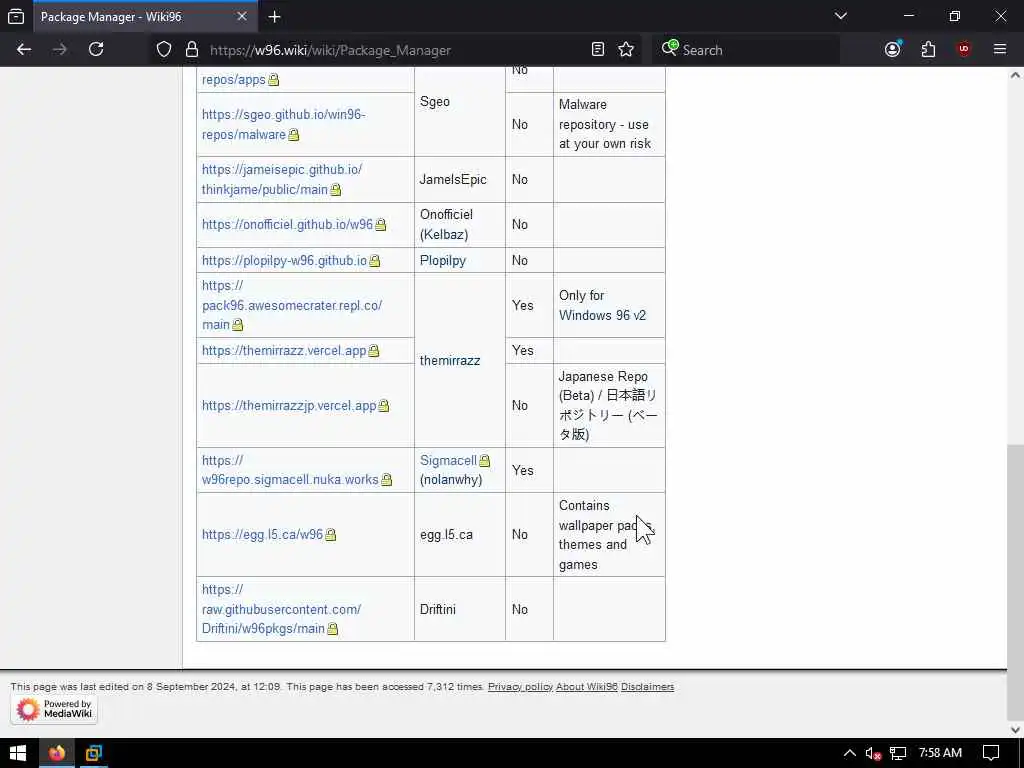Screen dimensions: 1024x768
Task: Open the Firefox hamburger menu
Action: pyautogui.click(x=1000, y=50)
